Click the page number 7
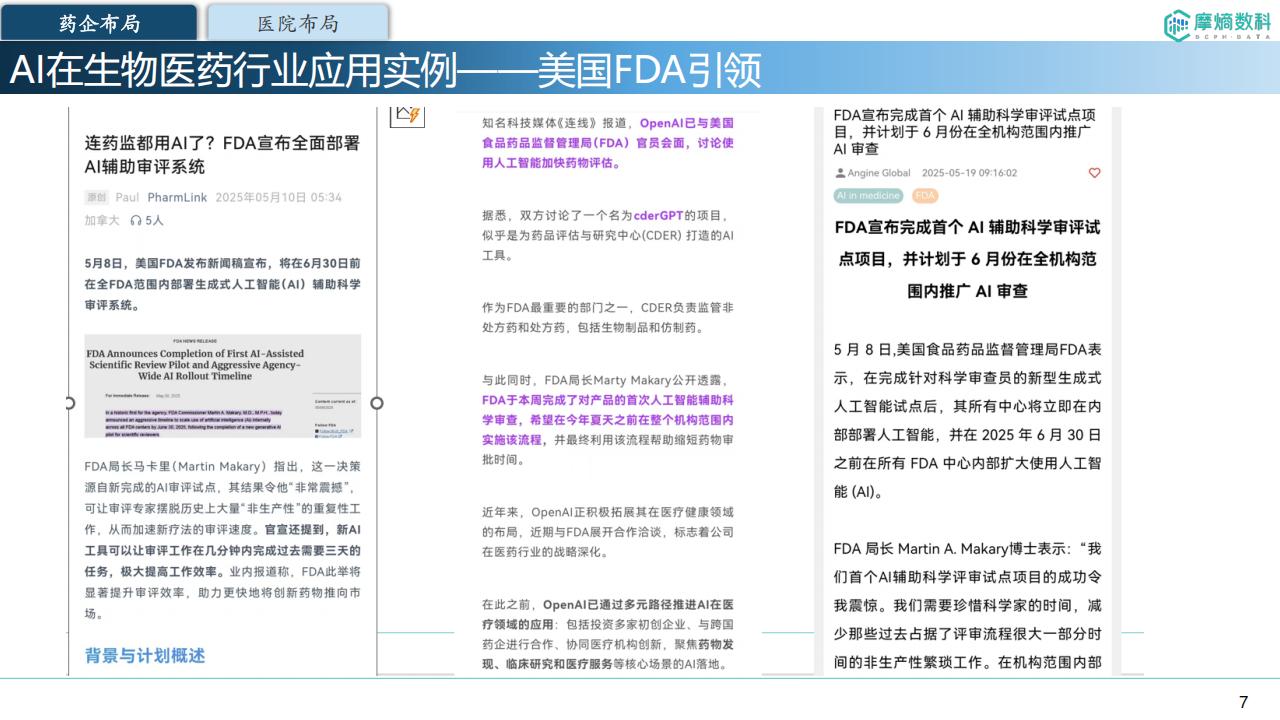1280x720 pixels. pyautogui.click(x=1244, y=702)
